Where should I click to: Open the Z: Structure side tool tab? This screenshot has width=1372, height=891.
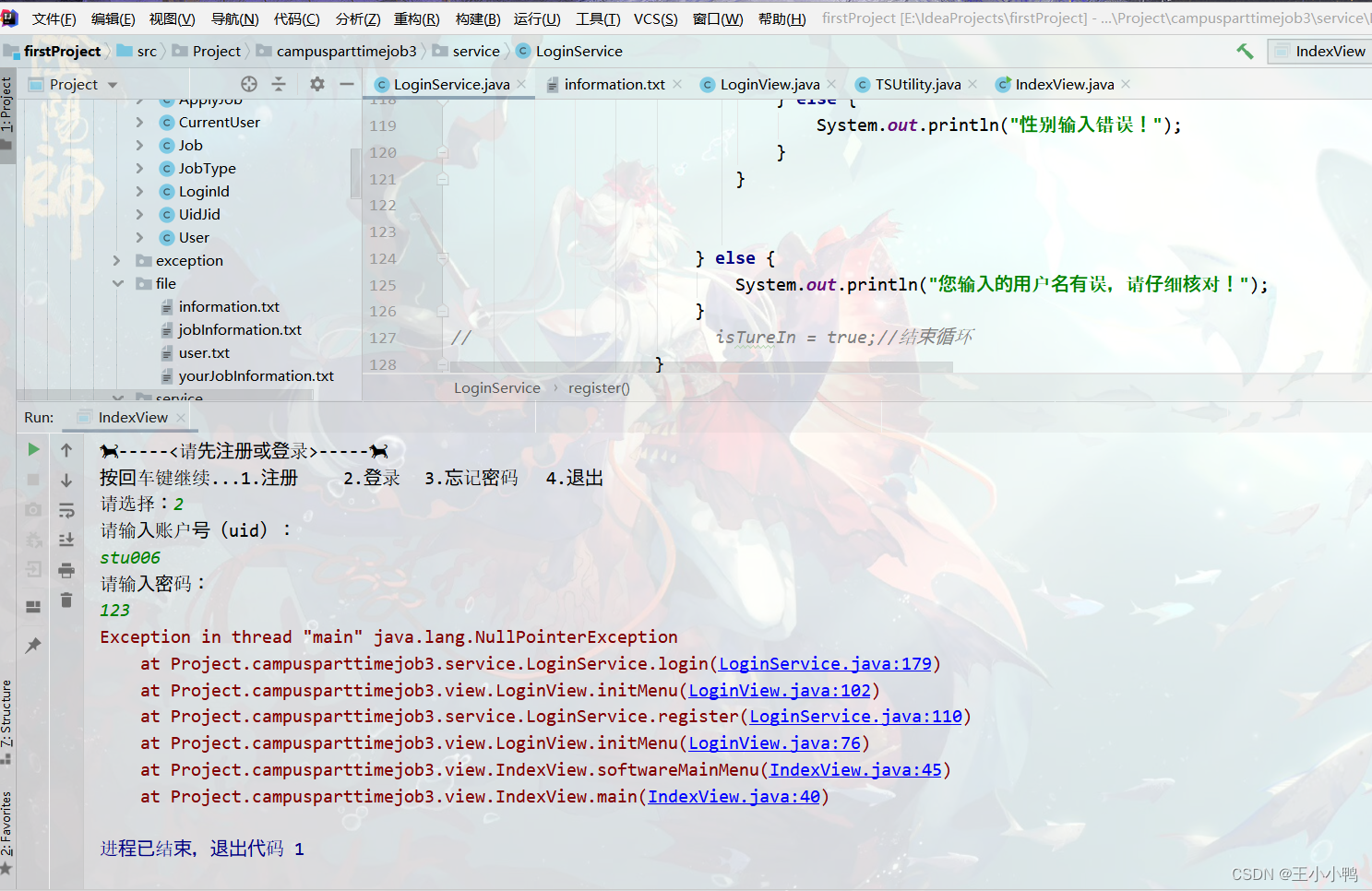(x=7, y=722)
